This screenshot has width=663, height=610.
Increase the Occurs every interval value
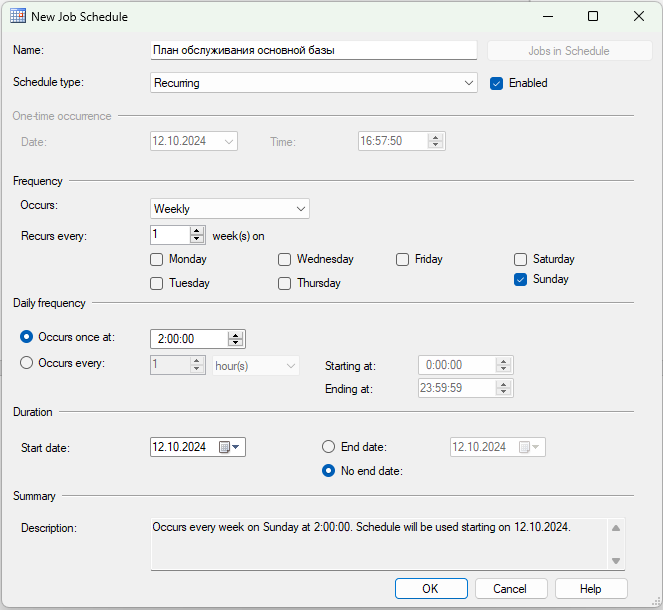pyautogui.click(x=197, y=361)
